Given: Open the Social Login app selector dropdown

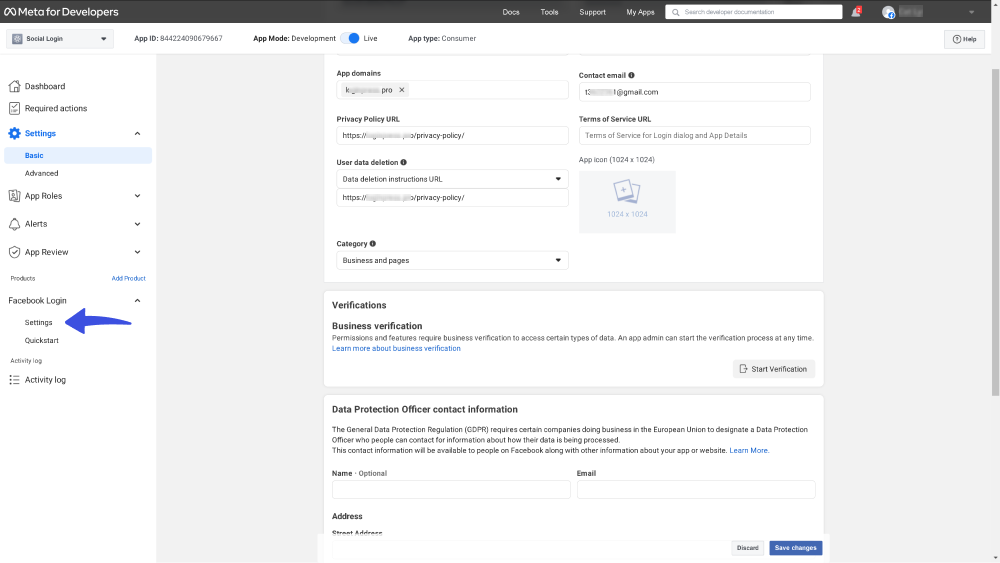Looking at the screenshot, I should tap(60, 39).
